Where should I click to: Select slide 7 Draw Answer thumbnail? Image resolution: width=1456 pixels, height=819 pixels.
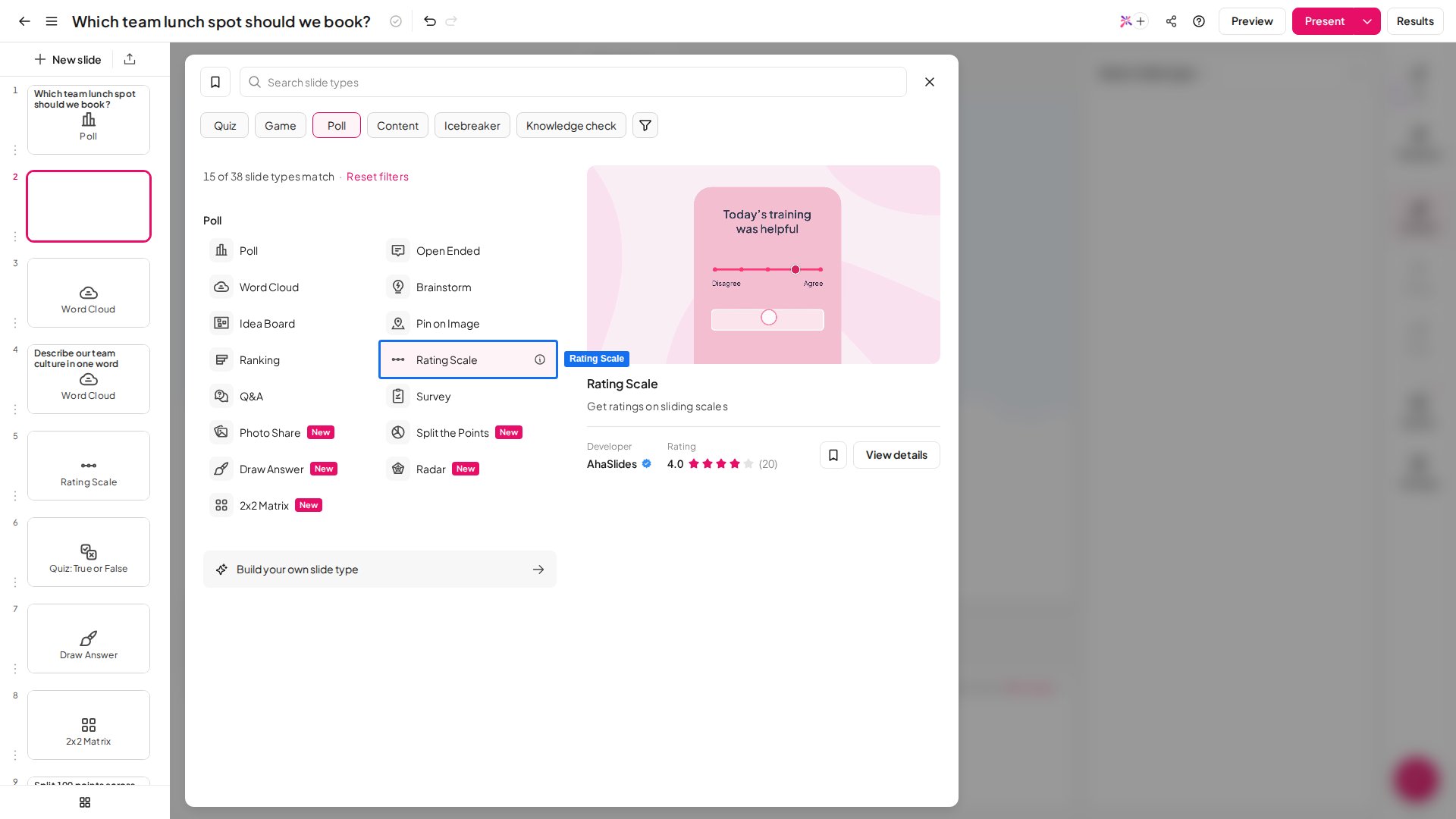(89, 639)
